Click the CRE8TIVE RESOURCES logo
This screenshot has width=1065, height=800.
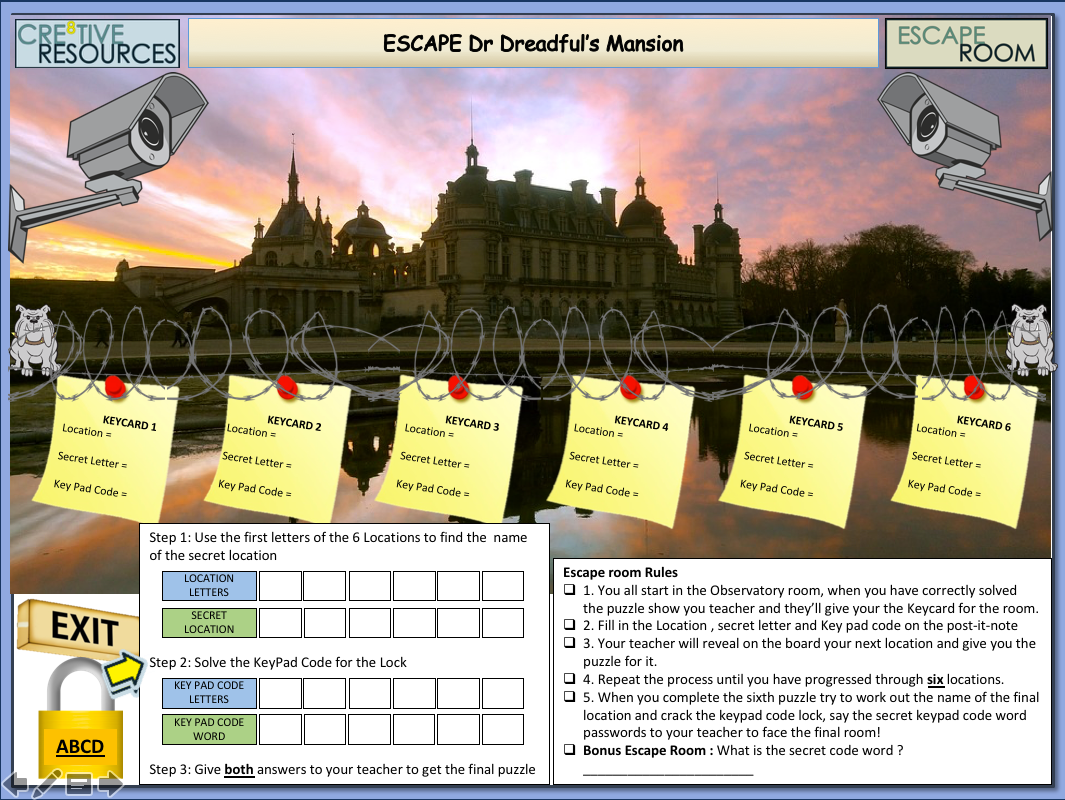[96, 43]
